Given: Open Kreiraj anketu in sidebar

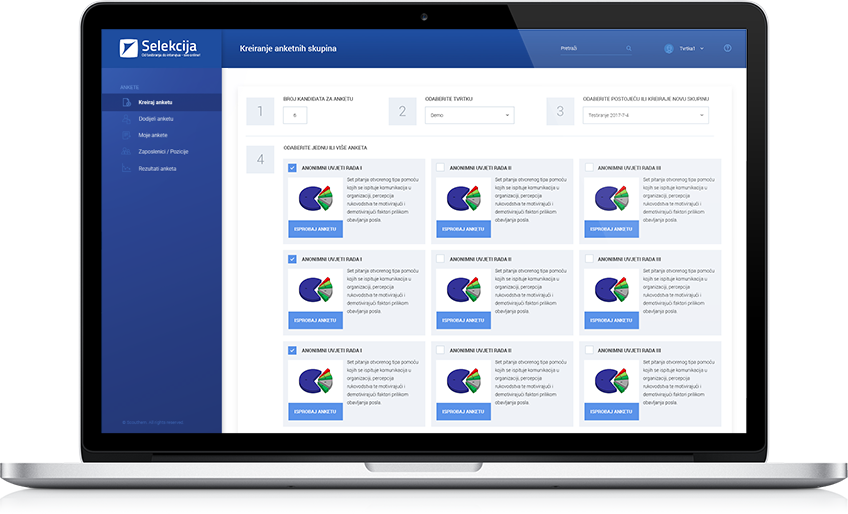Looking at the screenshot, I should tap(162, 102).
